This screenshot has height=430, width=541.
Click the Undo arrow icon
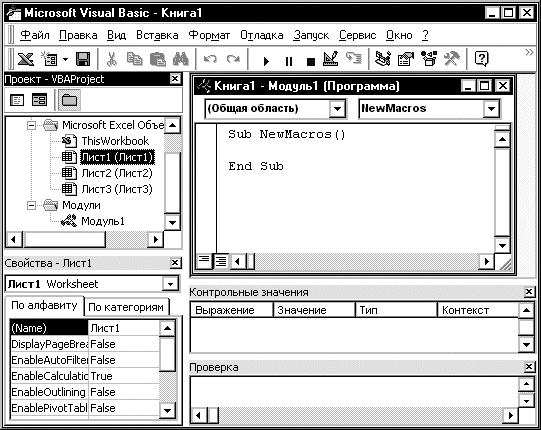210,59
